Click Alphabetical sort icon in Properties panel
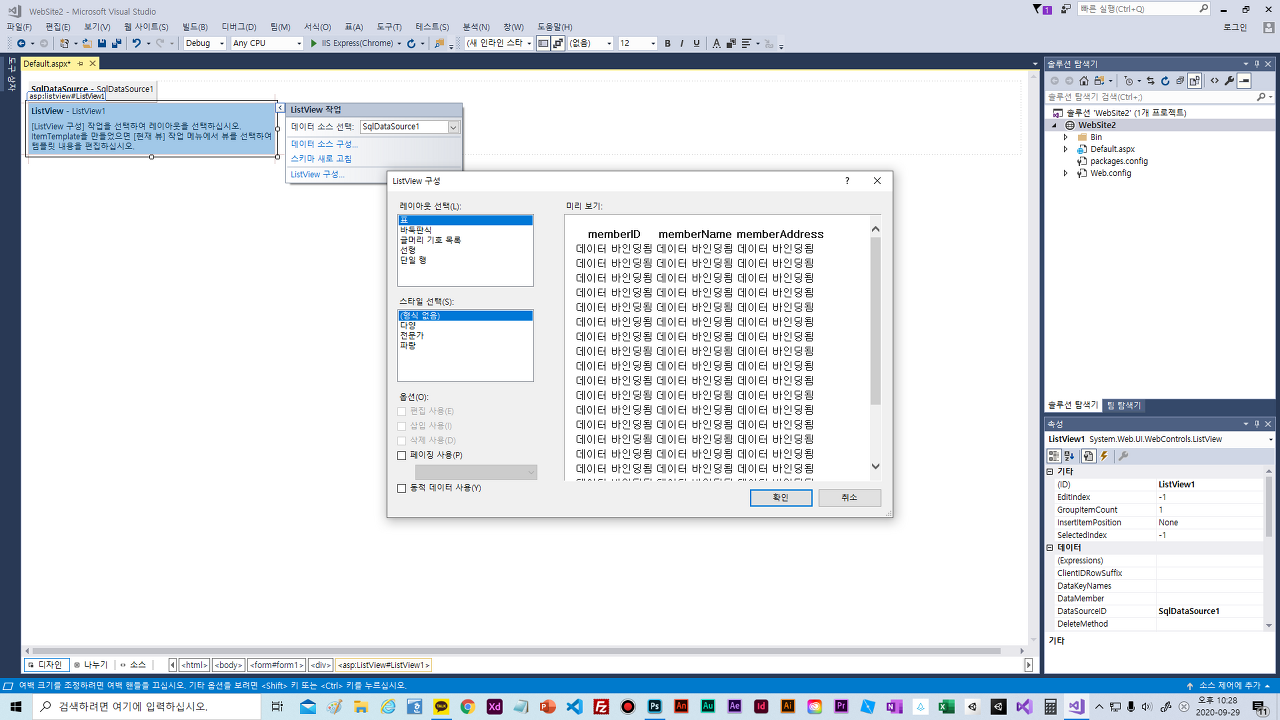1280x720 pixels. coord(1068,456)
